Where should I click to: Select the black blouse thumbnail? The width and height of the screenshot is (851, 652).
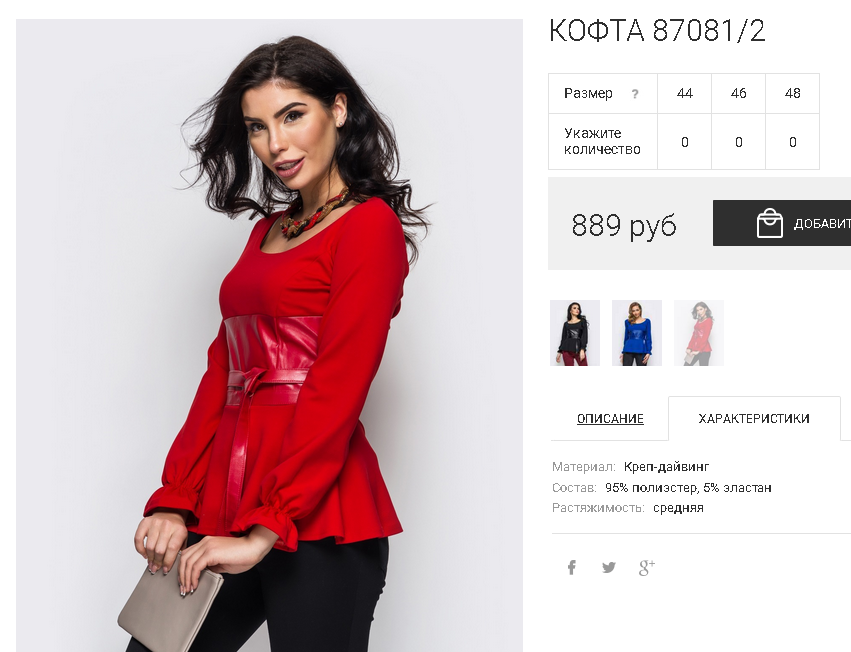(575, 333)
